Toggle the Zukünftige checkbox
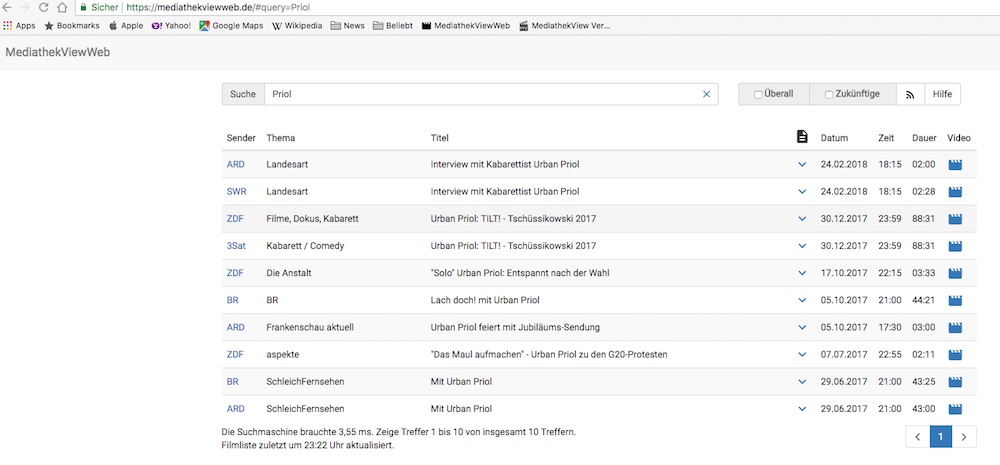Screen dimensions: 1000x465 [828, 95]
